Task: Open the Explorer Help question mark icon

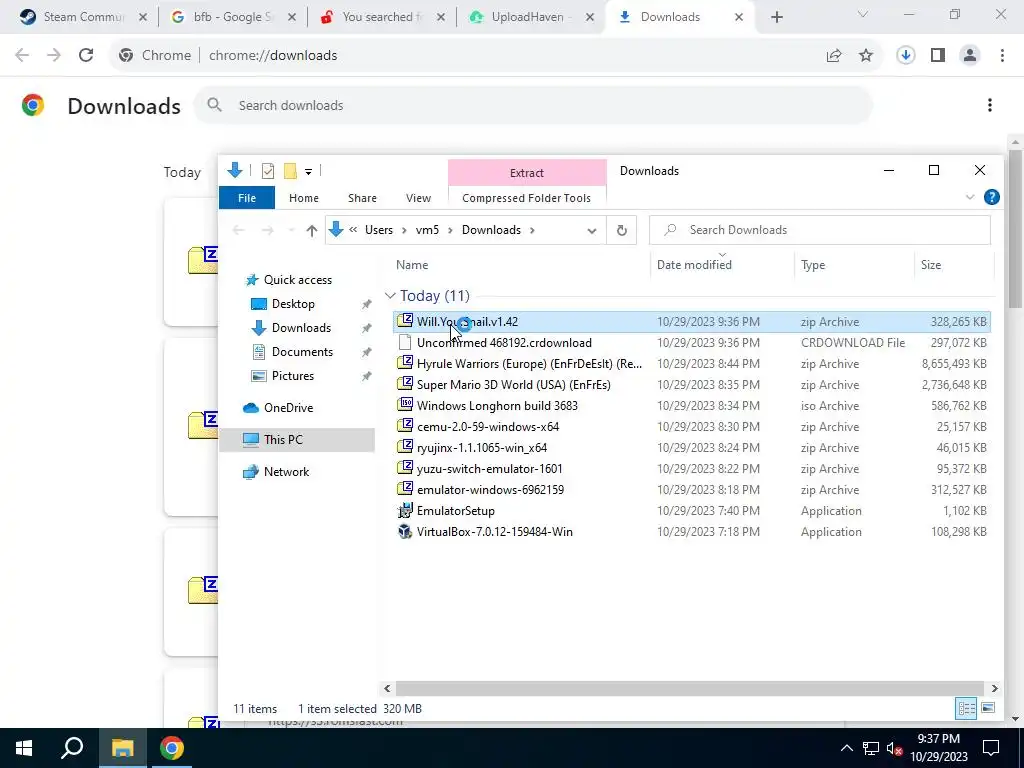Action: 991,197
